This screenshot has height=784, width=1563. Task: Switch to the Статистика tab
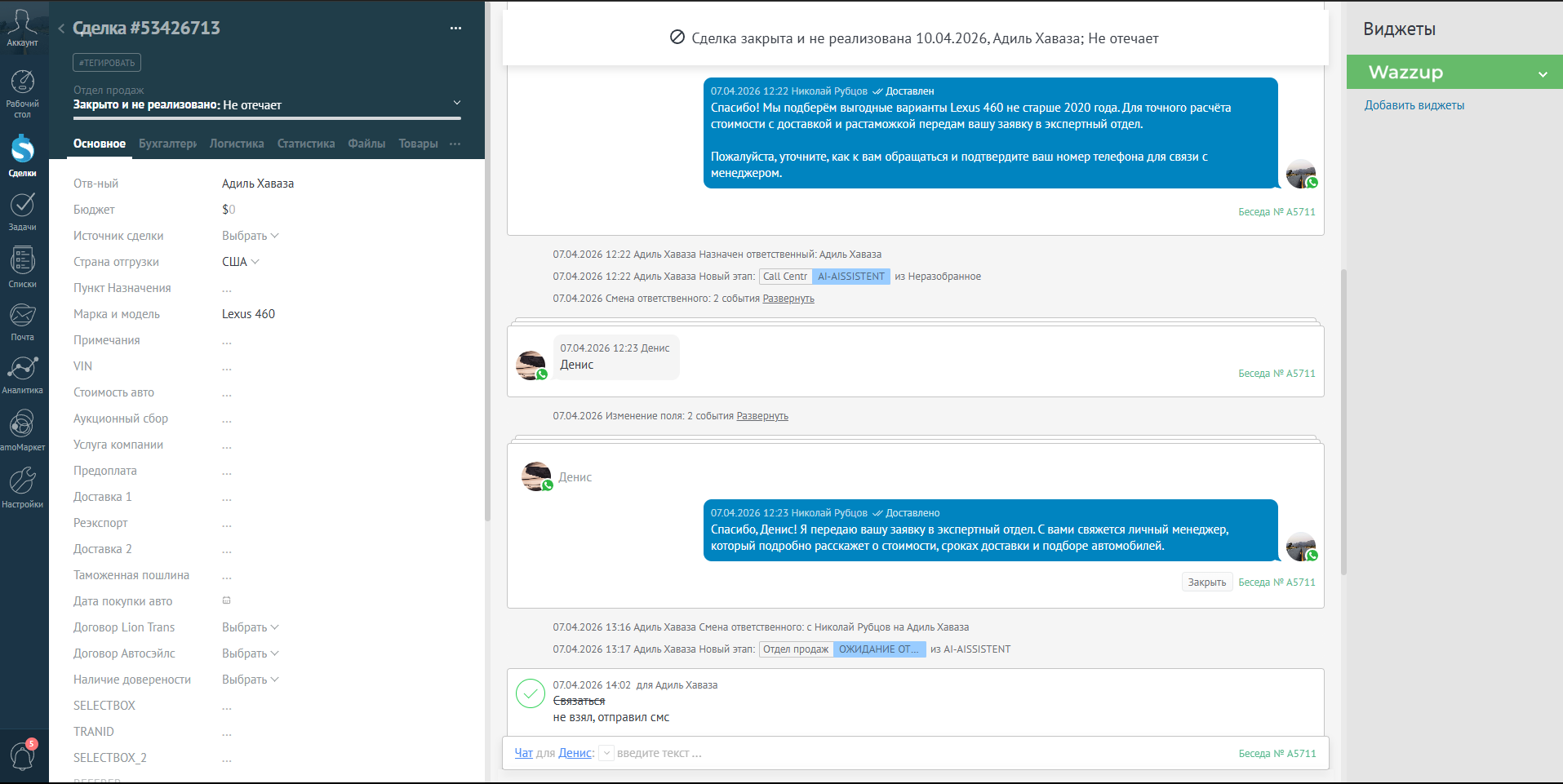pyautogui.click(x=306, y=144)
